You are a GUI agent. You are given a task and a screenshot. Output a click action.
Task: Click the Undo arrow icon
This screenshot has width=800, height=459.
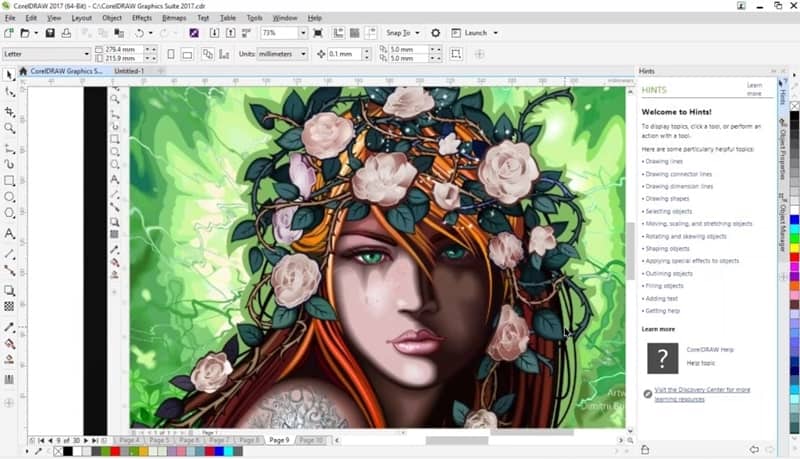(x=139, y=33)
